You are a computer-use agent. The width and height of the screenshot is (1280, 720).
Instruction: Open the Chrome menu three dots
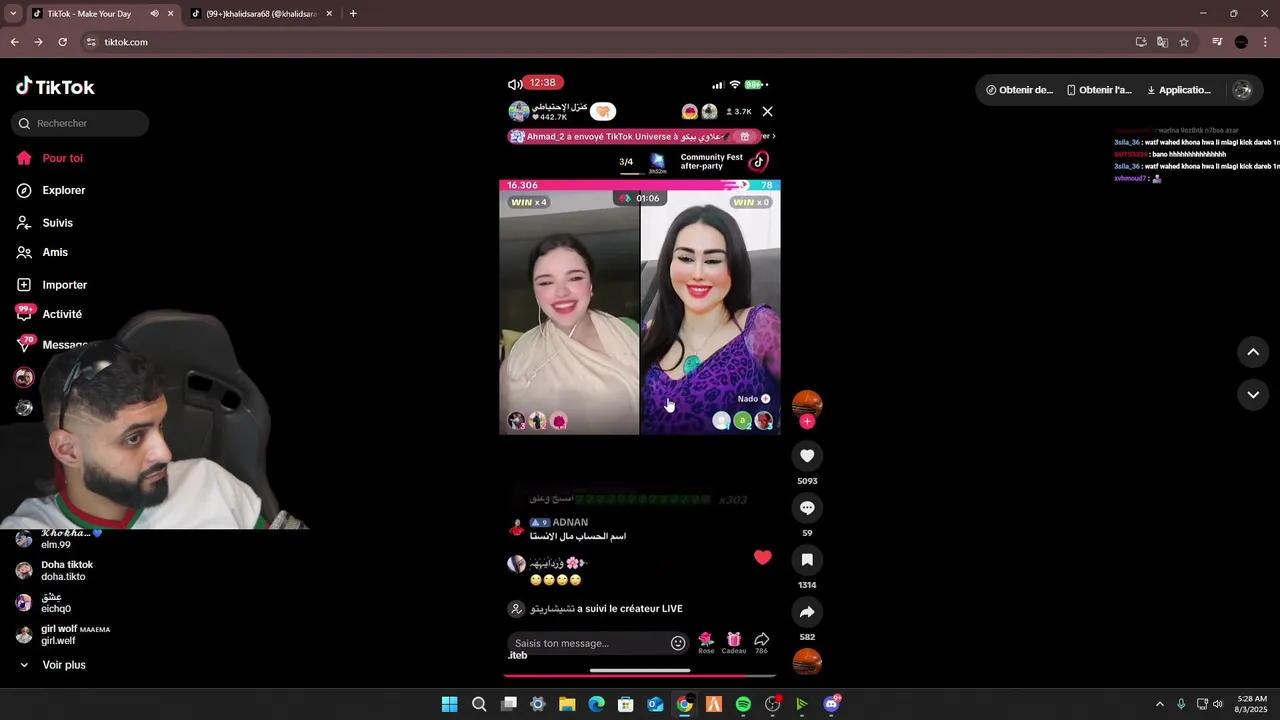1266,42
